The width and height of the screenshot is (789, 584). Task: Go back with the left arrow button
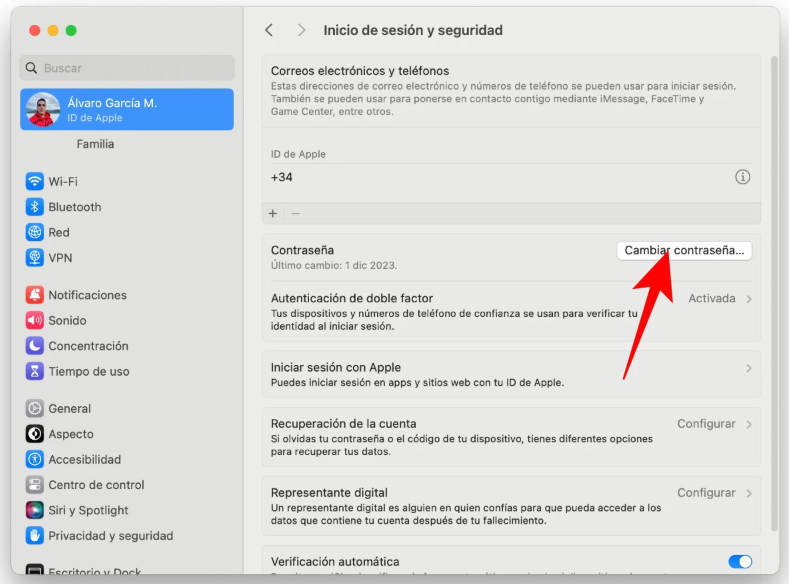click(x=269, y=31)
